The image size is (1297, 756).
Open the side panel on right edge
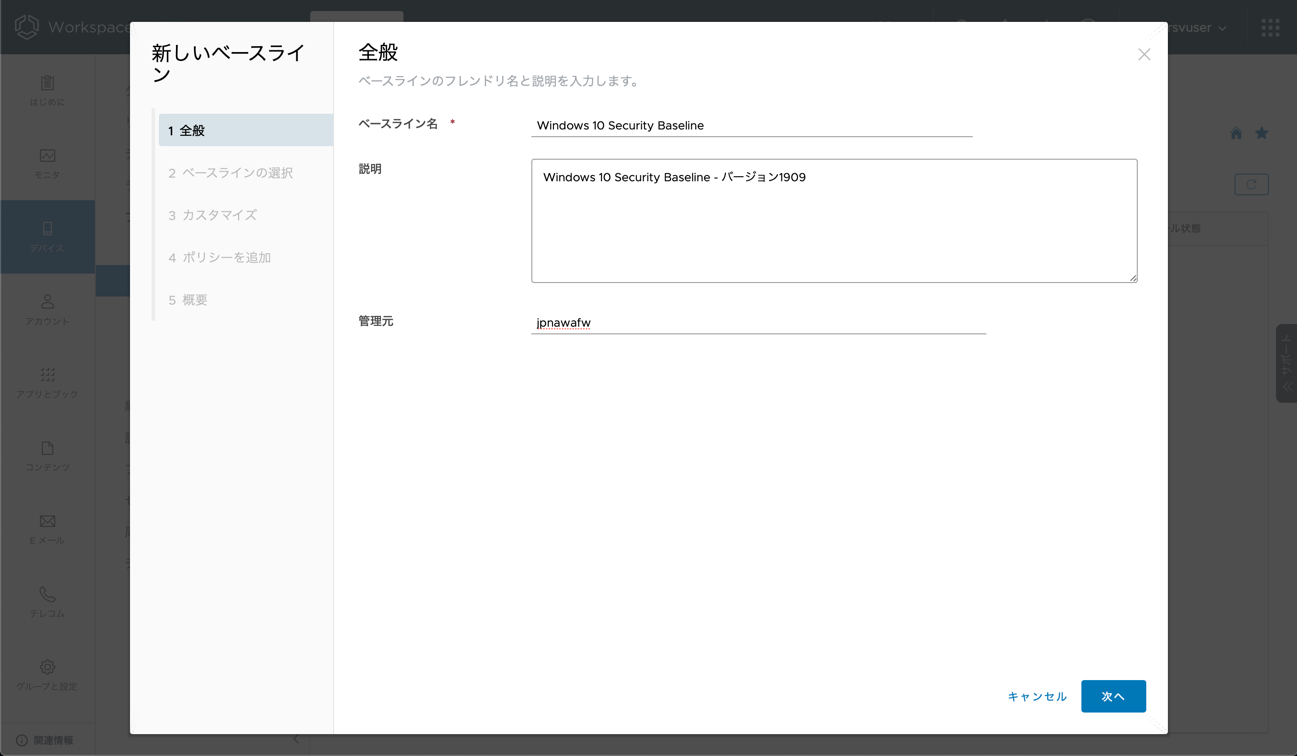[1286, 364]
